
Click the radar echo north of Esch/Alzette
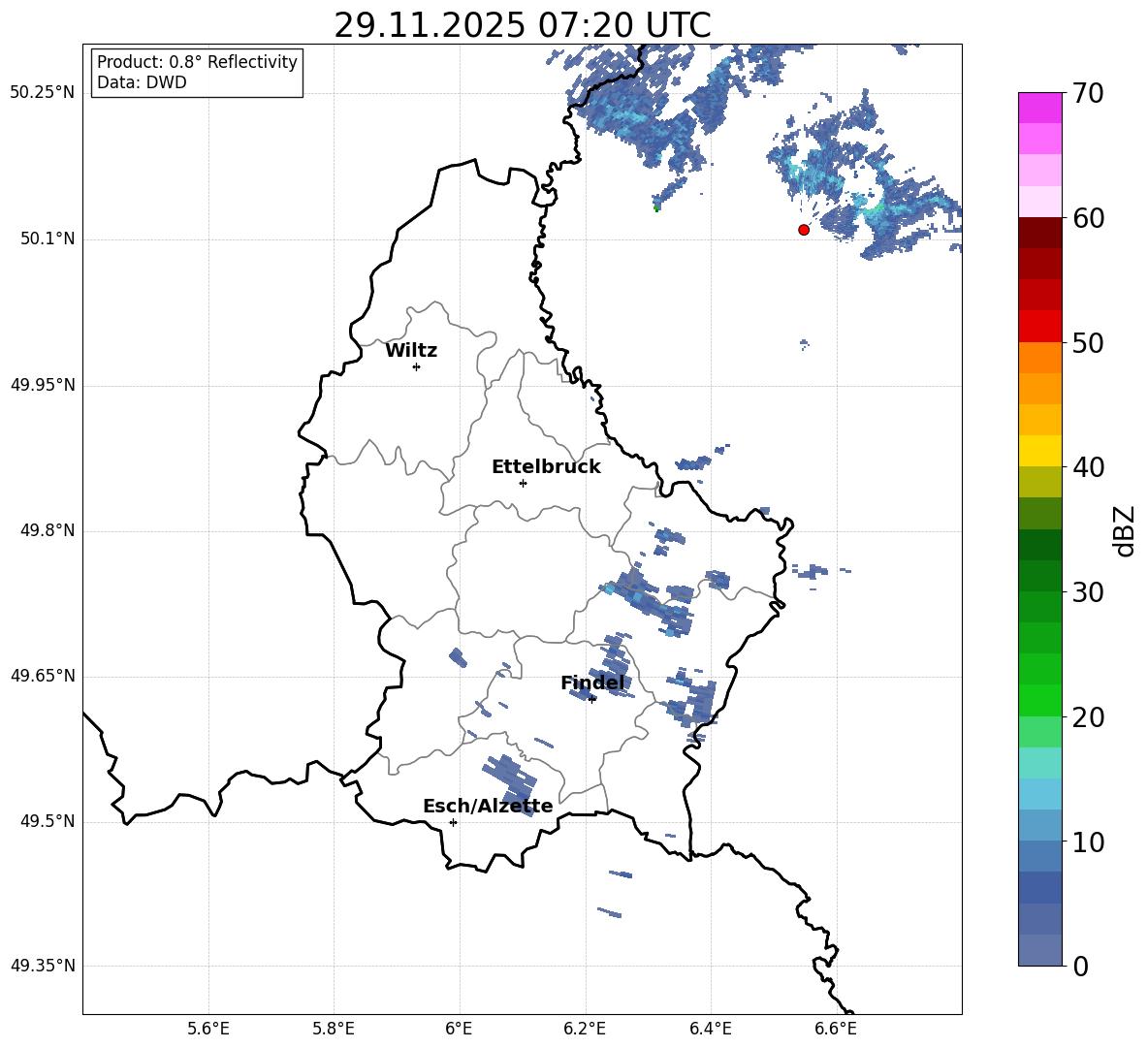[510, 784]
